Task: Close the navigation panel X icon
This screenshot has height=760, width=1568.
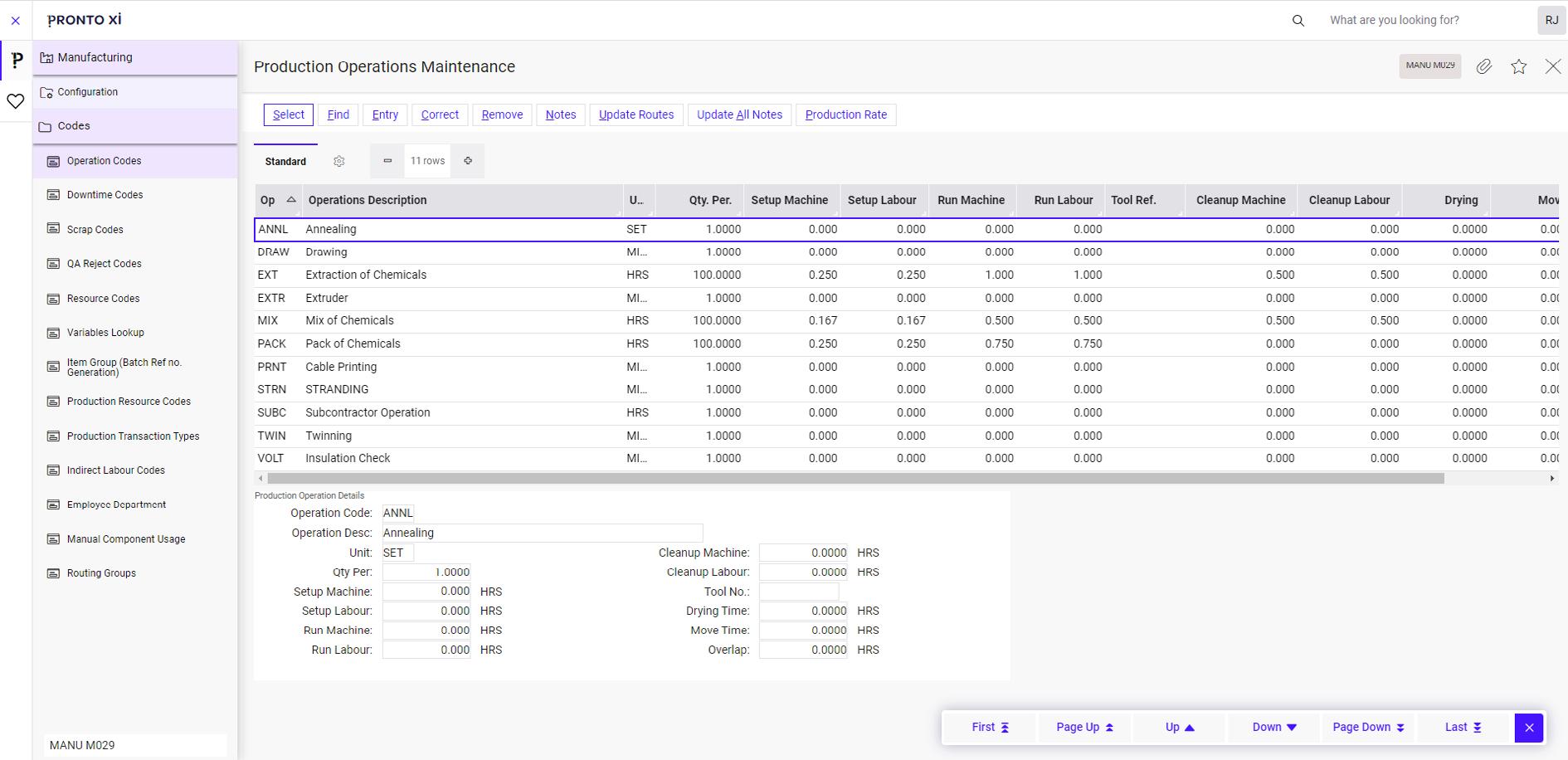Action: (x=16, y=21)
